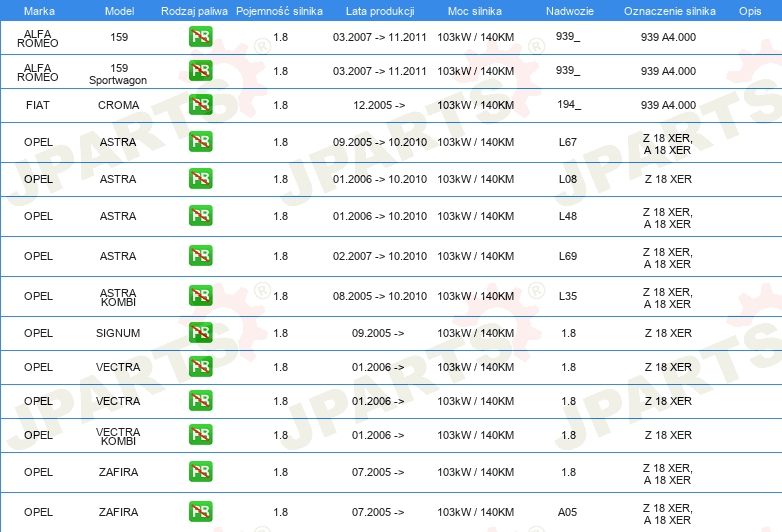Click the L67 body code cell

pyautogui.click(x=568, y=142)
